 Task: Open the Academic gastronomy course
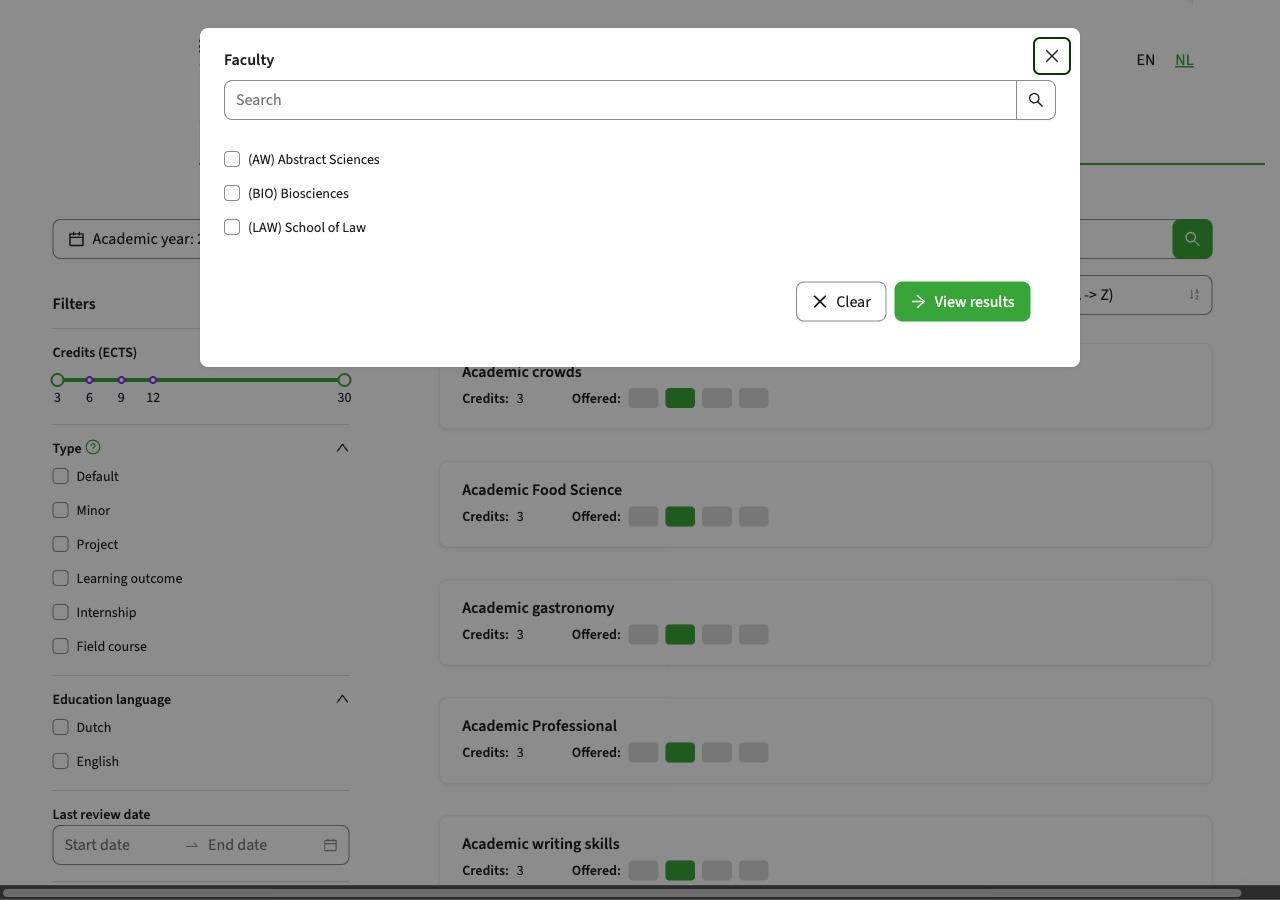(538, 608)
